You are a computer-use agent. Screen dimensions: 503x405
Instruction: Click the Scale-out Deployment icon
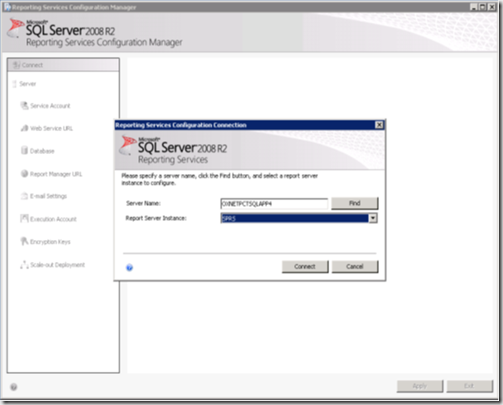[x=24, y=265]
